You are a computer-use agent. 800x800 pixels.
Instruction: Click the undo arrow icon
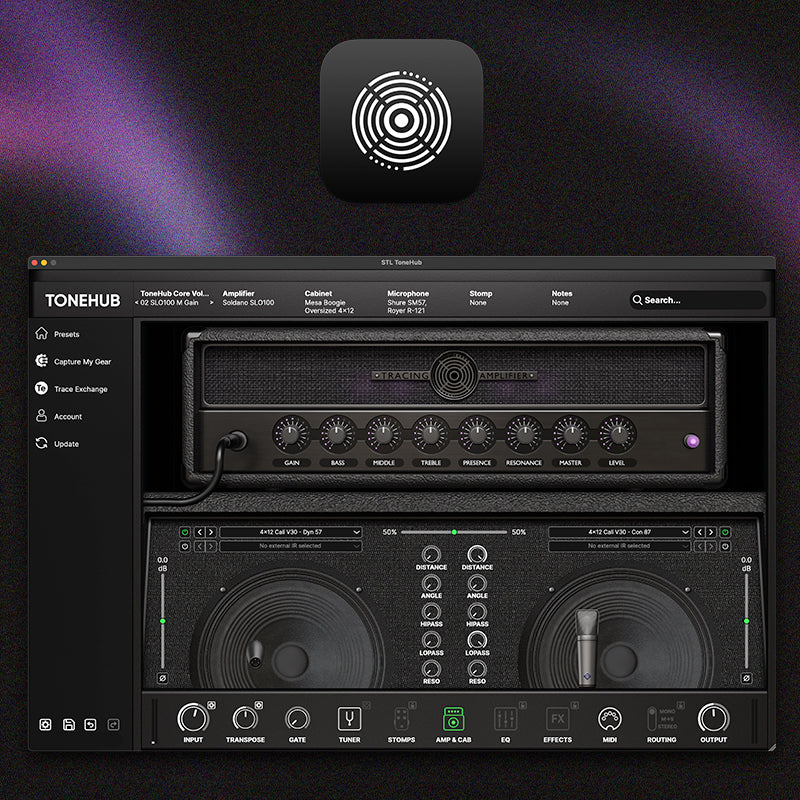pyautogui.click(x=90, y=724)
